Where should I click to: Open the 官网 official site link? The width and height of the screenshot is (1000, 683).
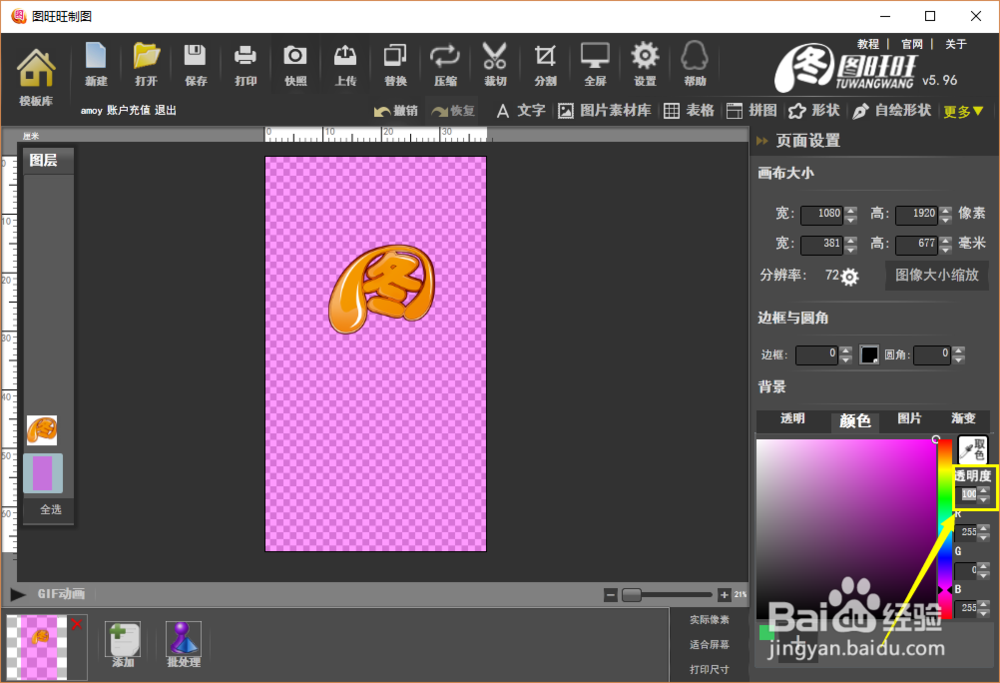[x=912, y=44]
